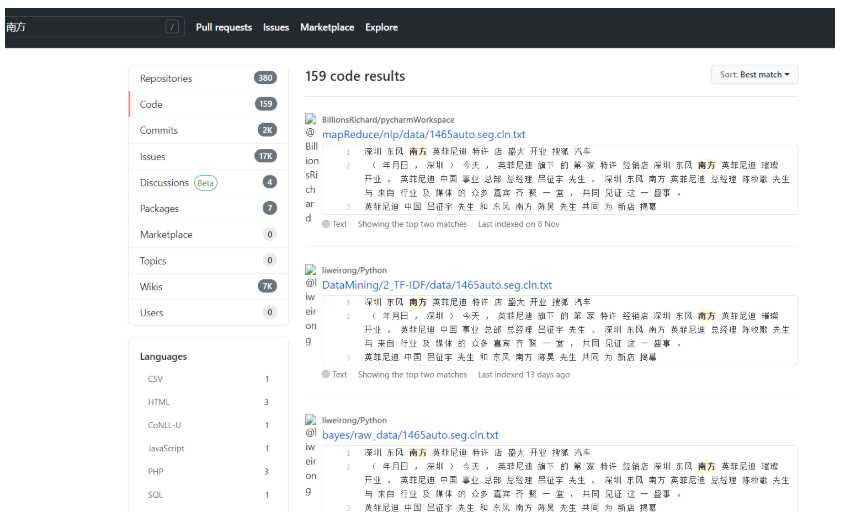866x529 pixels.
Task: Click the Languages section heading
Action: coord(163,357)
